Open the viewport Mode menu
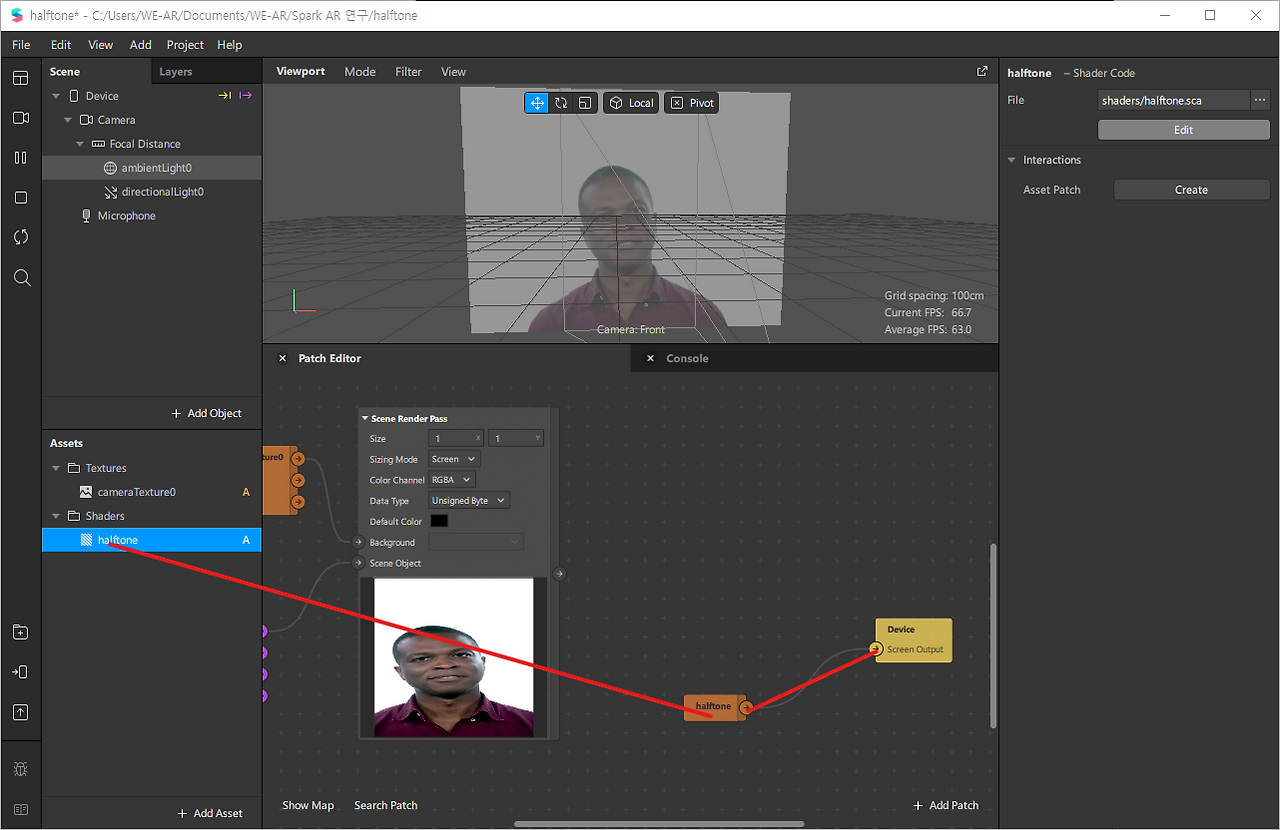This screenshot has height=830, width=1280. coord(360,72)
